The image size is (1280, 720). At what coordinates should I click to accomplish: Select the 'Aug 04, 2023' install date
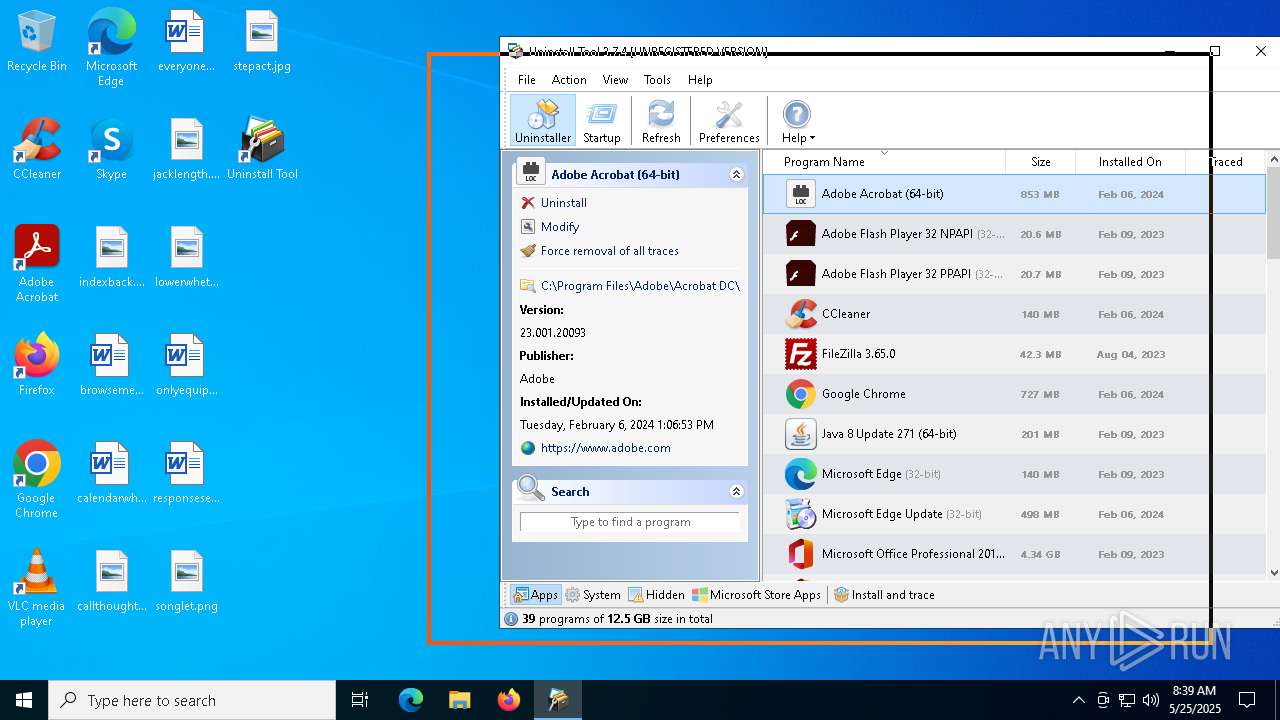tap(1130, 354)
